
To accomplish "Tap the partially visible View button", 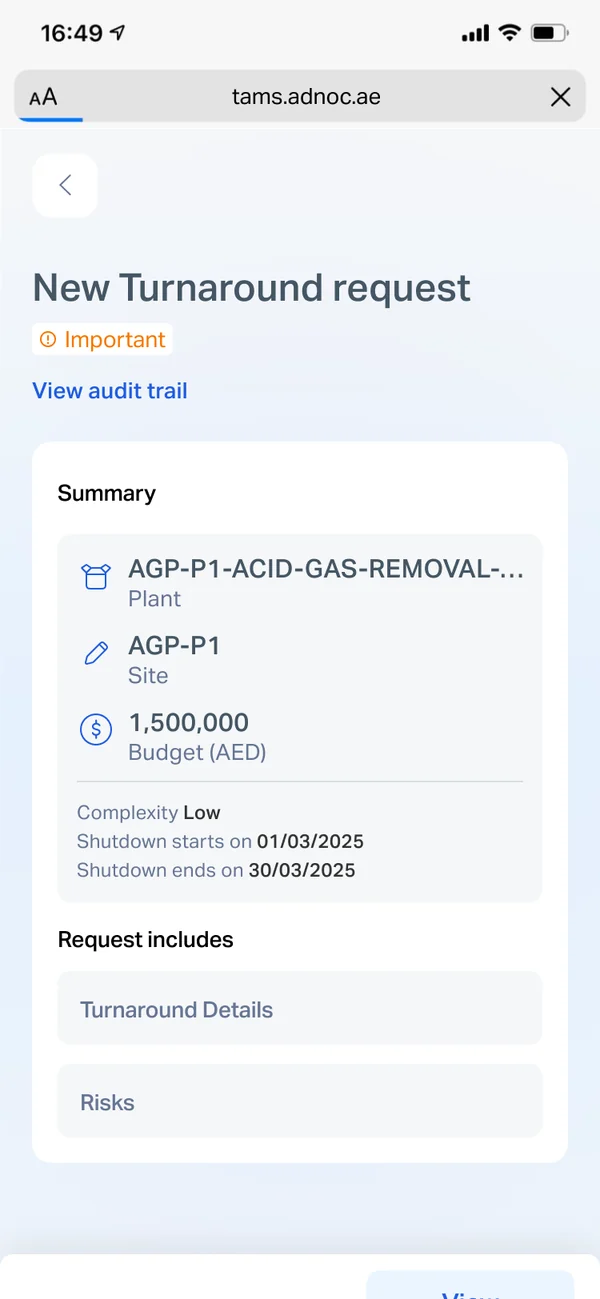I will coord(470,1285).
